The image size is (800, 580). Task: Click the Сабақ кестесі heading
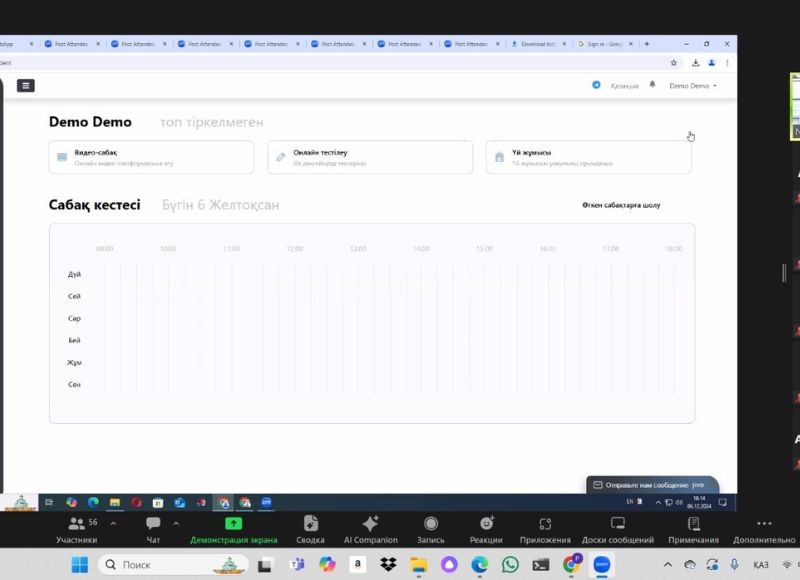tap(94, 205)
